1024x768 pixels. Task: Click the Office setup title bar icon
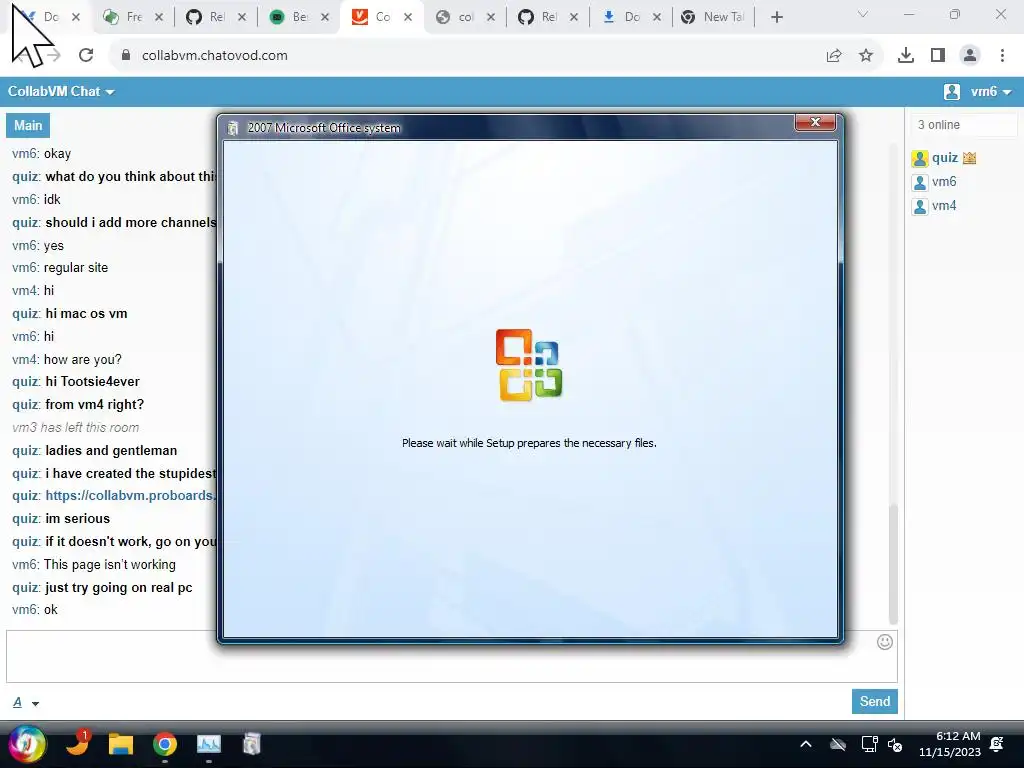point(233,128)
